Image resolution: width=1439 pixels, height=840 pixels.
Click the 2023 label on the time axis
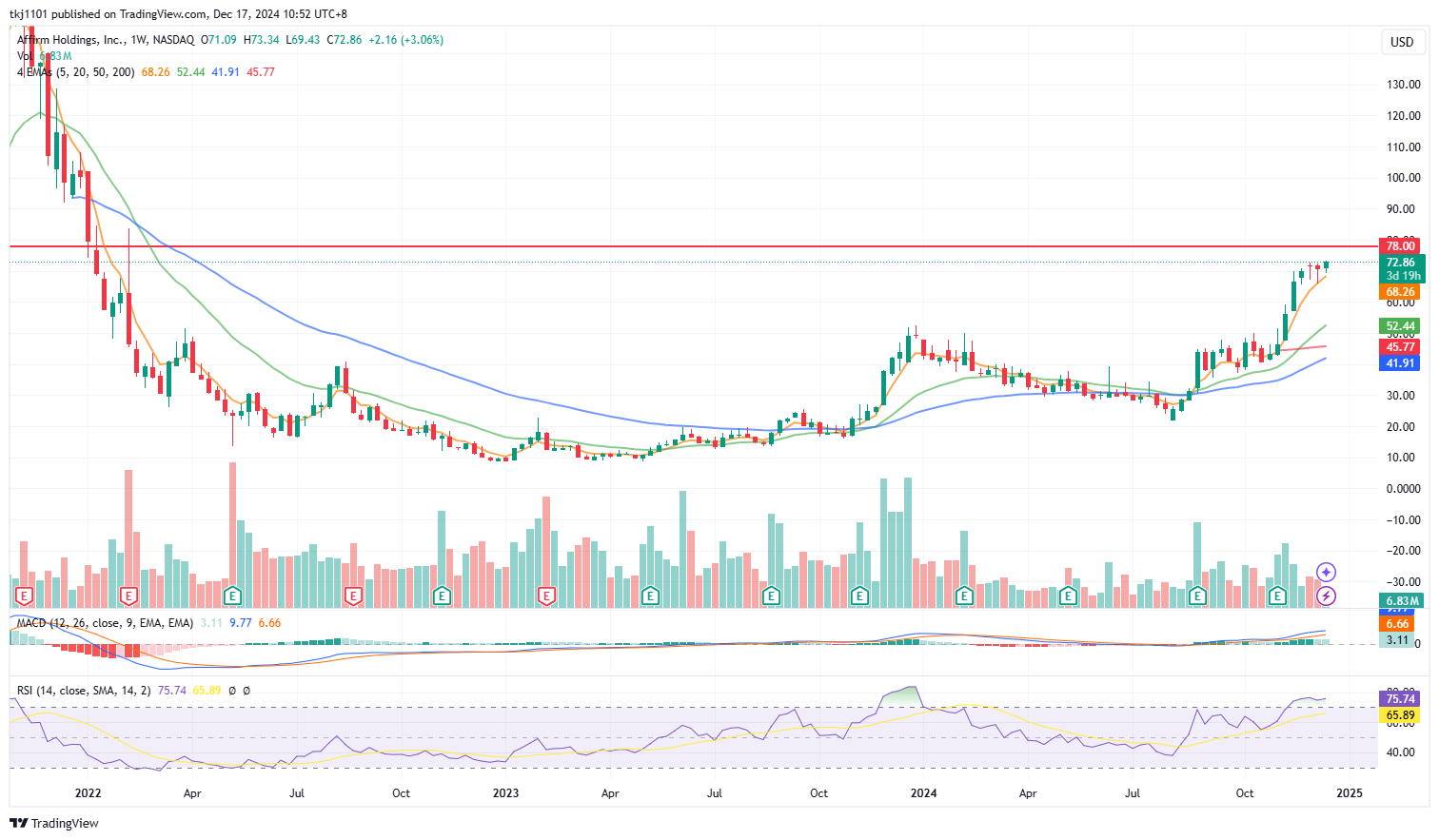pyautogui.click(x=505, y=793)
